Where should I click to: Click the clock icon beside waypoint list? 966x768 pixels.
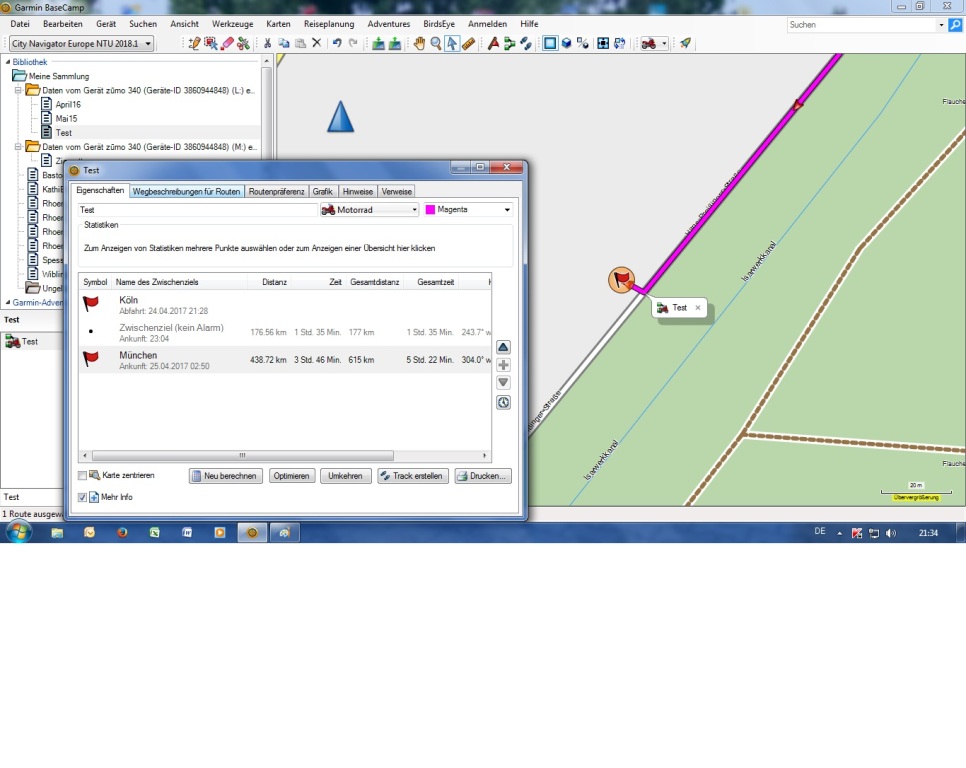pos(503,403)
